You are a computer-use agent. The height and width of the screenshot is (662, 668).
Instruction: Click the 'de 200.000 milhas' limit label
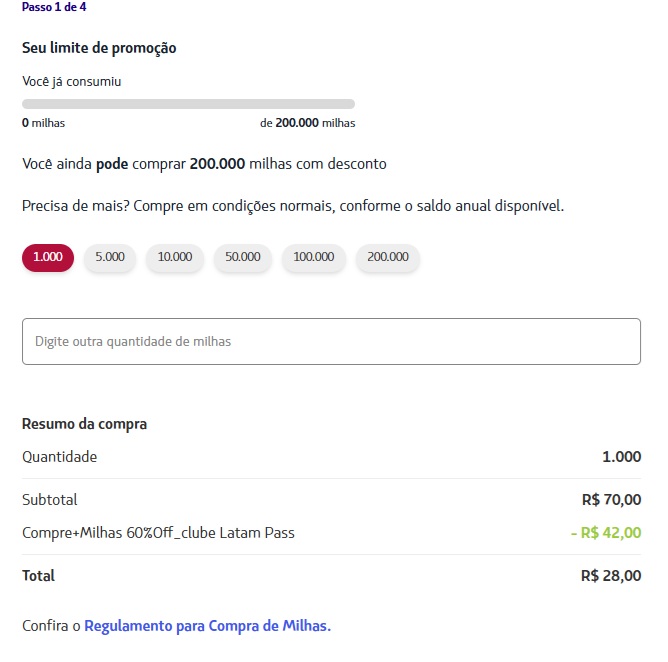click(x=307, y=124)
